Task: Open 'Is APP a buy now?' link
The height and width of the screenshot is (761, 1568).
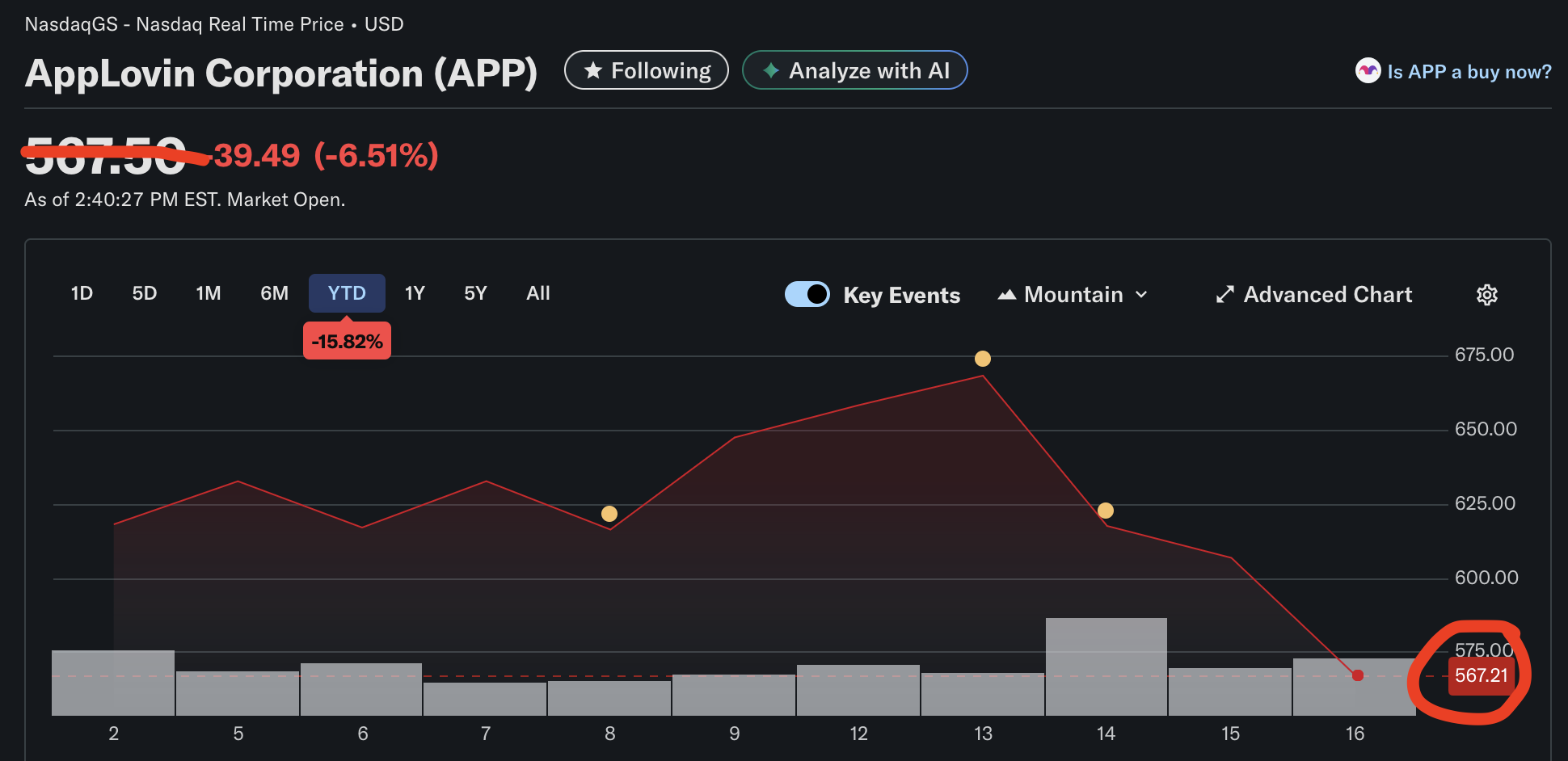Action: click(x=1469, y=72)
